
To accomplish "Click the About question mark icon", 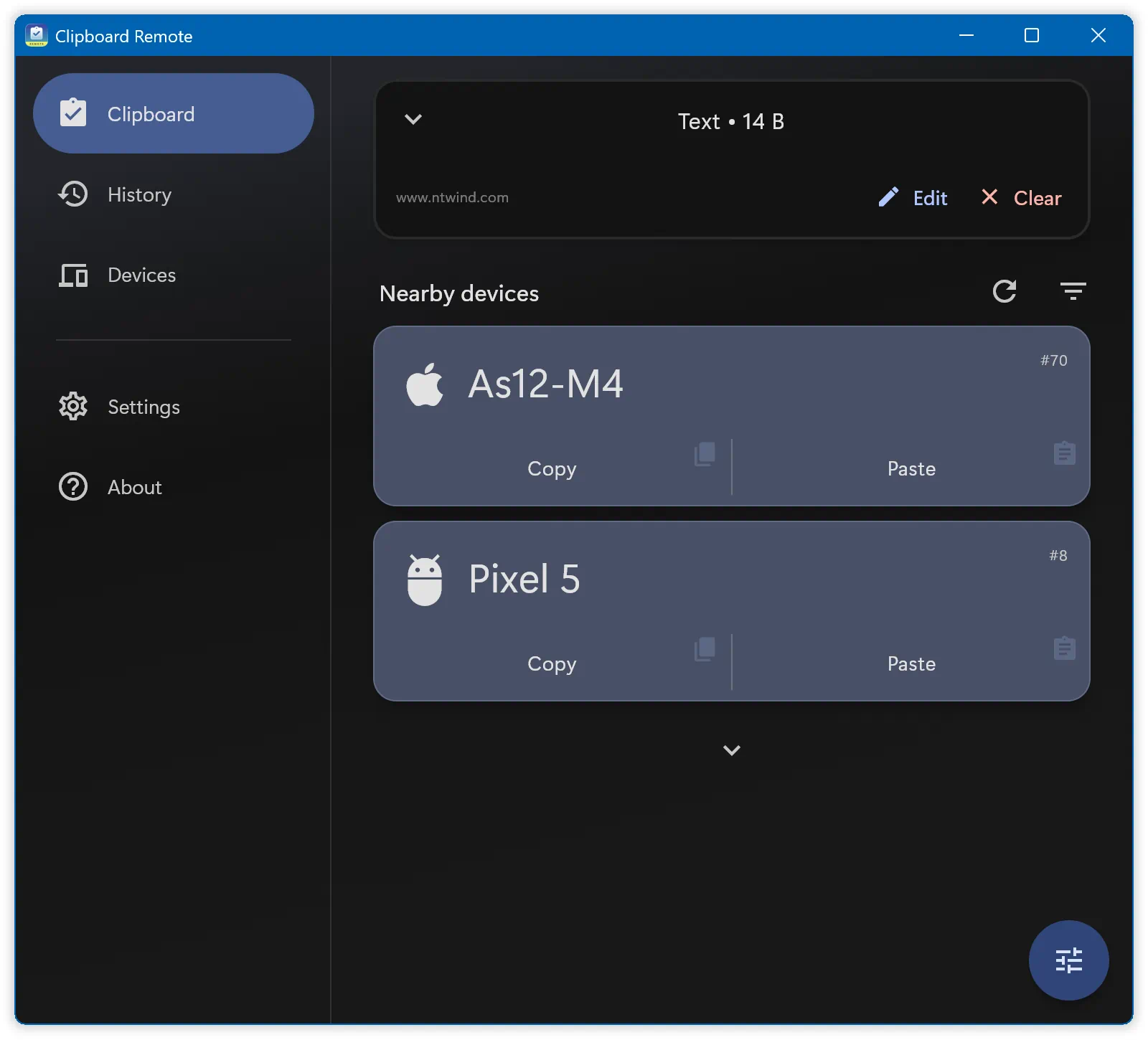I will (73, 487).
